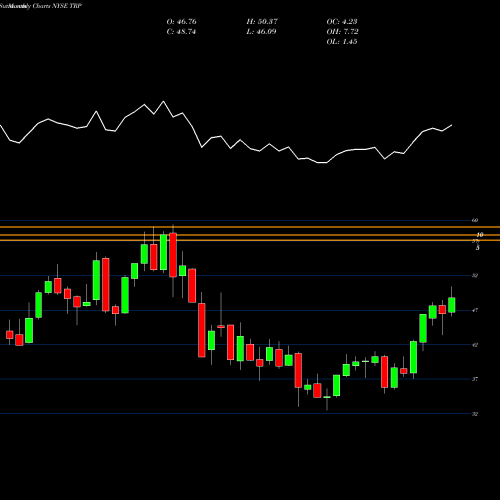Click the close value "C: 48.74"
The height and width of the screenshot is (500, 500).
181,32
